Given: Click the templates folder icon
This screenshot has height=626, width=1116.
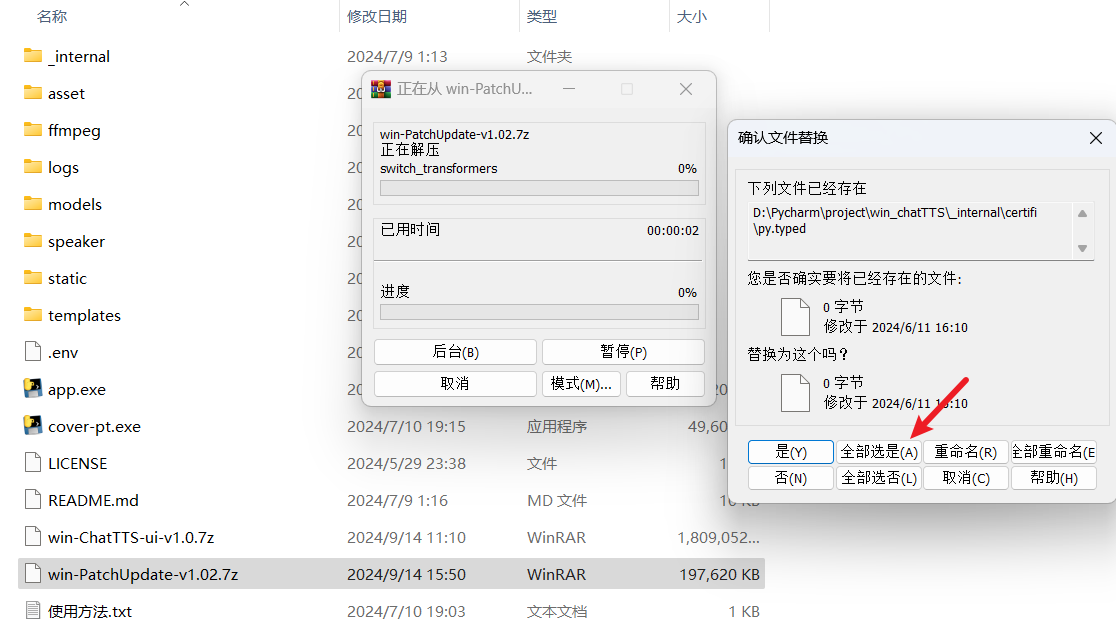Looking at the screenshot, I should pos(33,314).
